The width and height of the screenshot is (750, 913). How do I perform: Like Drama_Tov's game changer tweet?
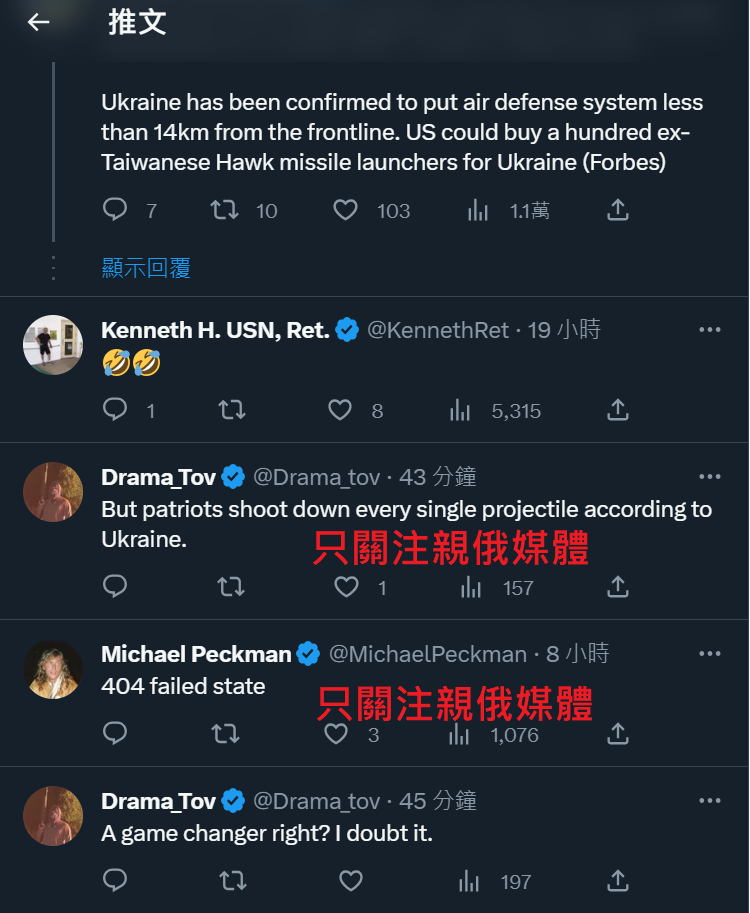350,881
